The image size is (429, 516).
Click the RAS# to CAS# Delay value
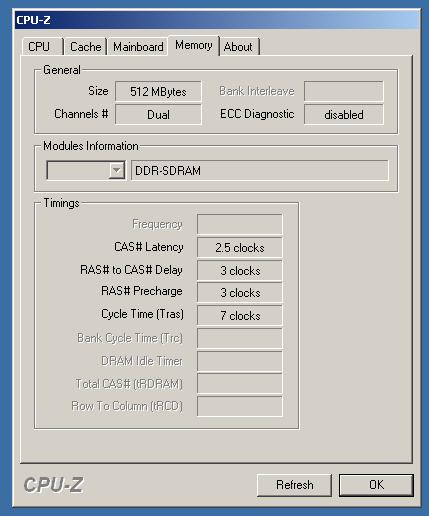tap(240, 270)
